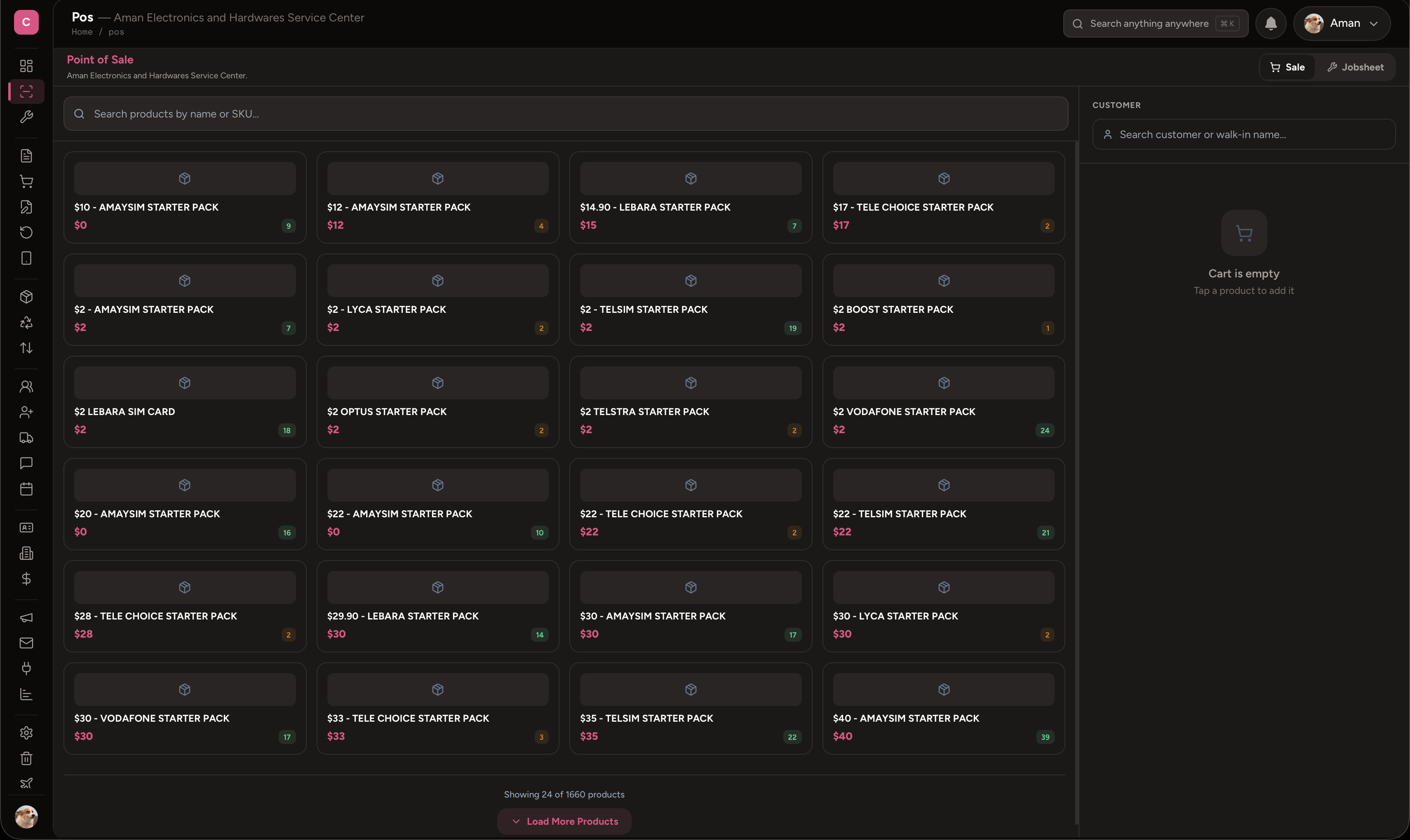Image resolution: width=1410 pixels, height=840 pixels.
Task: Focus the customer search field
Action: pos(1243,134)
